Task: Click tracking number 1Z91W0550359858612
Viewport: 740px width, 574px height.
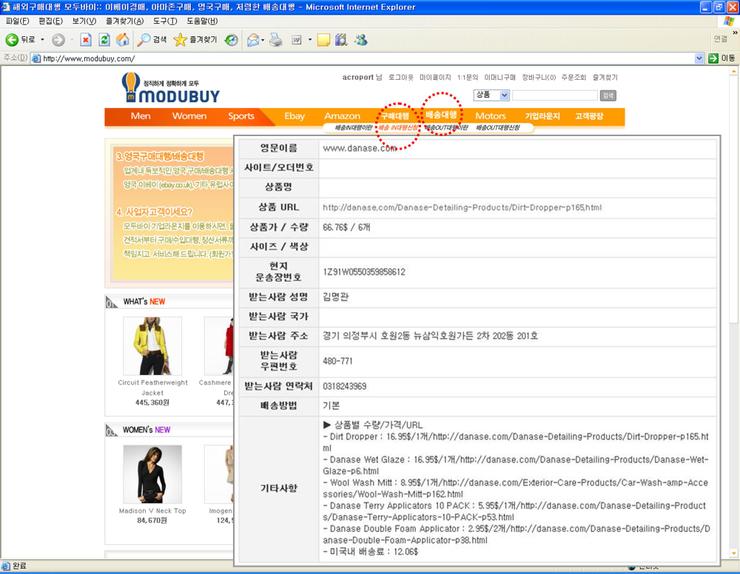Action: click(x=364, y=272)
